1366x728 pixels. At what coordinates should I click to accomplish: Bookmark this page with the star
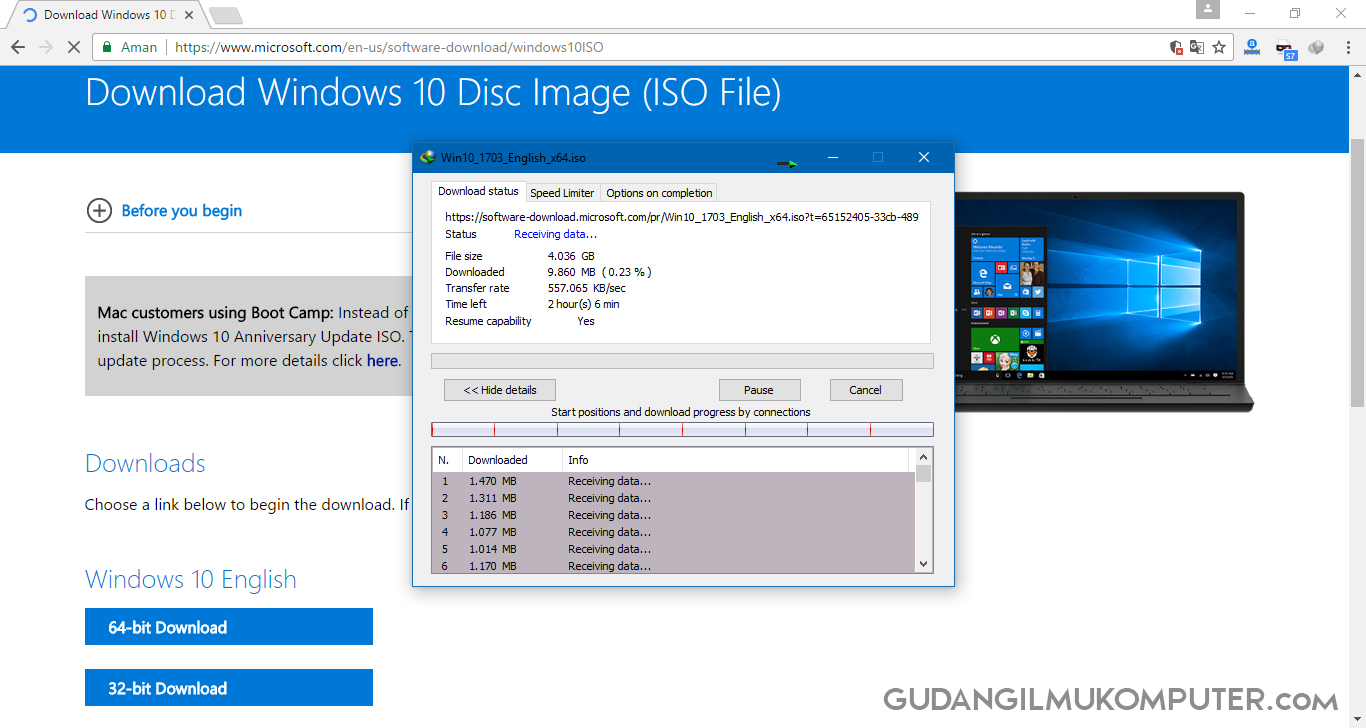coord(1219,47)
